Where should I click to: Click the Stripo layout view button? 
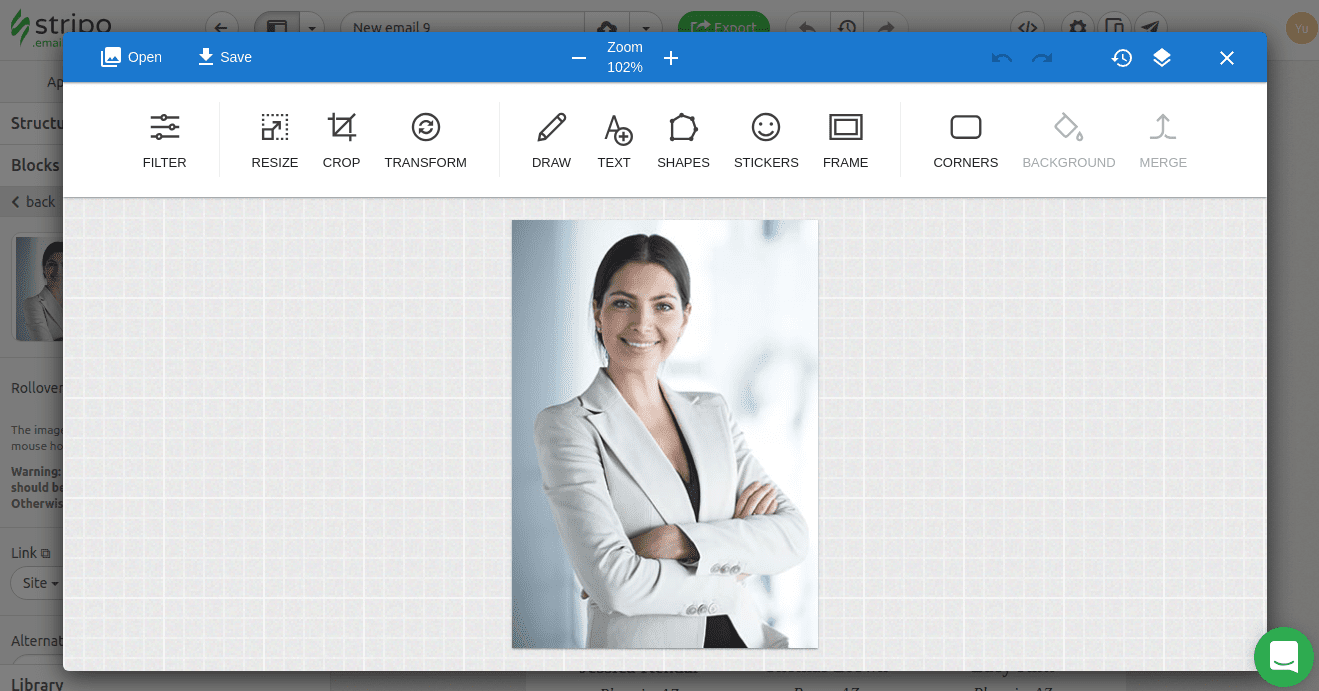[277, 27]
